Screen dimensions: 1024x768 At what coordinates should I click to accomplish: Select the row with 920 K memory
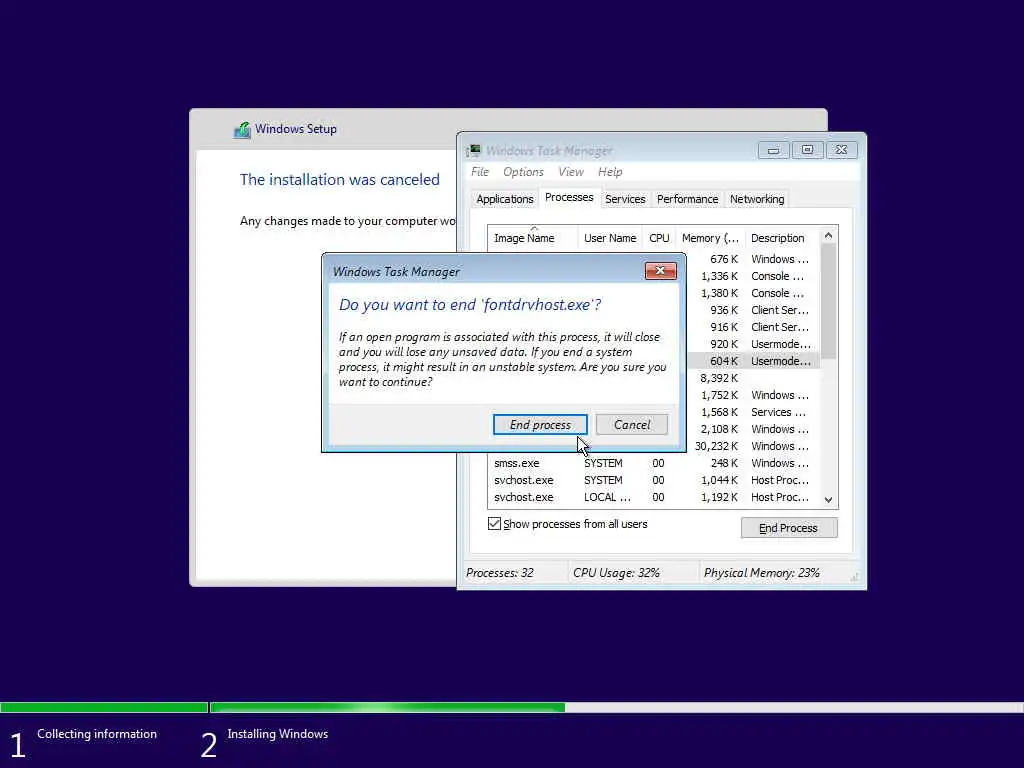click(754, 344)
